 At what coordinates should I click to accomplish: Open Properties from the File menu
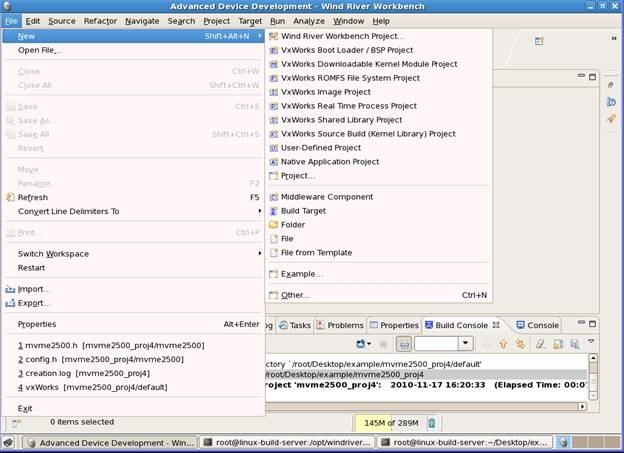133,324
